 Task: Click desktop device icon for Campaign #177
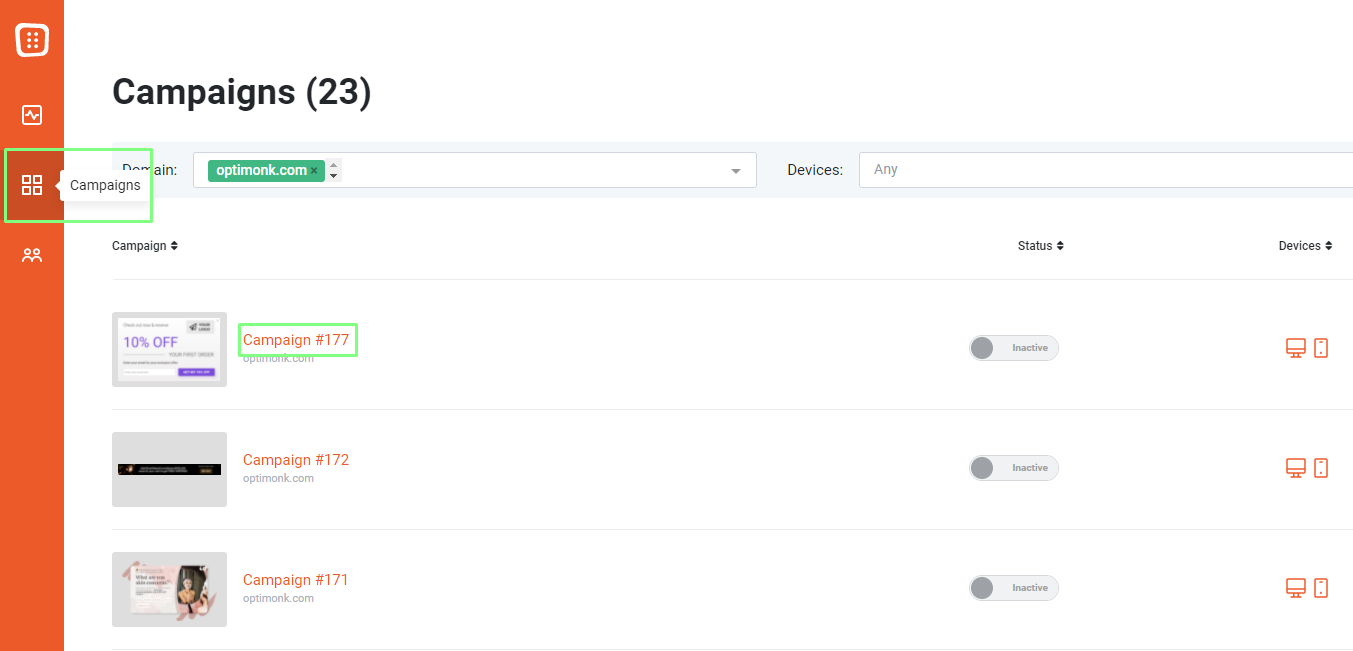pyautogui.click(x=1296, y=348)
